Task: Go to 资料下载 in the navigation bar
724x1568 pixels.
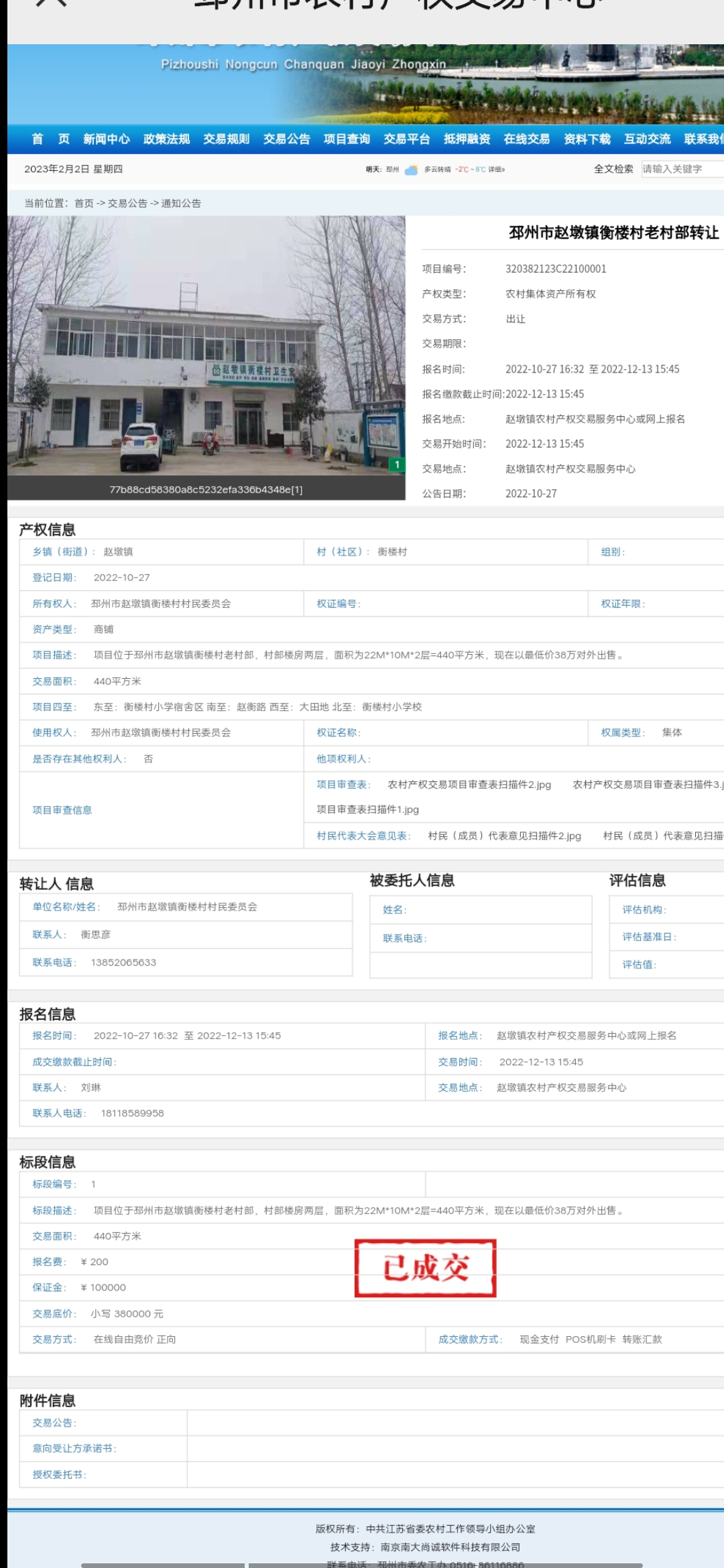Action: coord(587,139)
